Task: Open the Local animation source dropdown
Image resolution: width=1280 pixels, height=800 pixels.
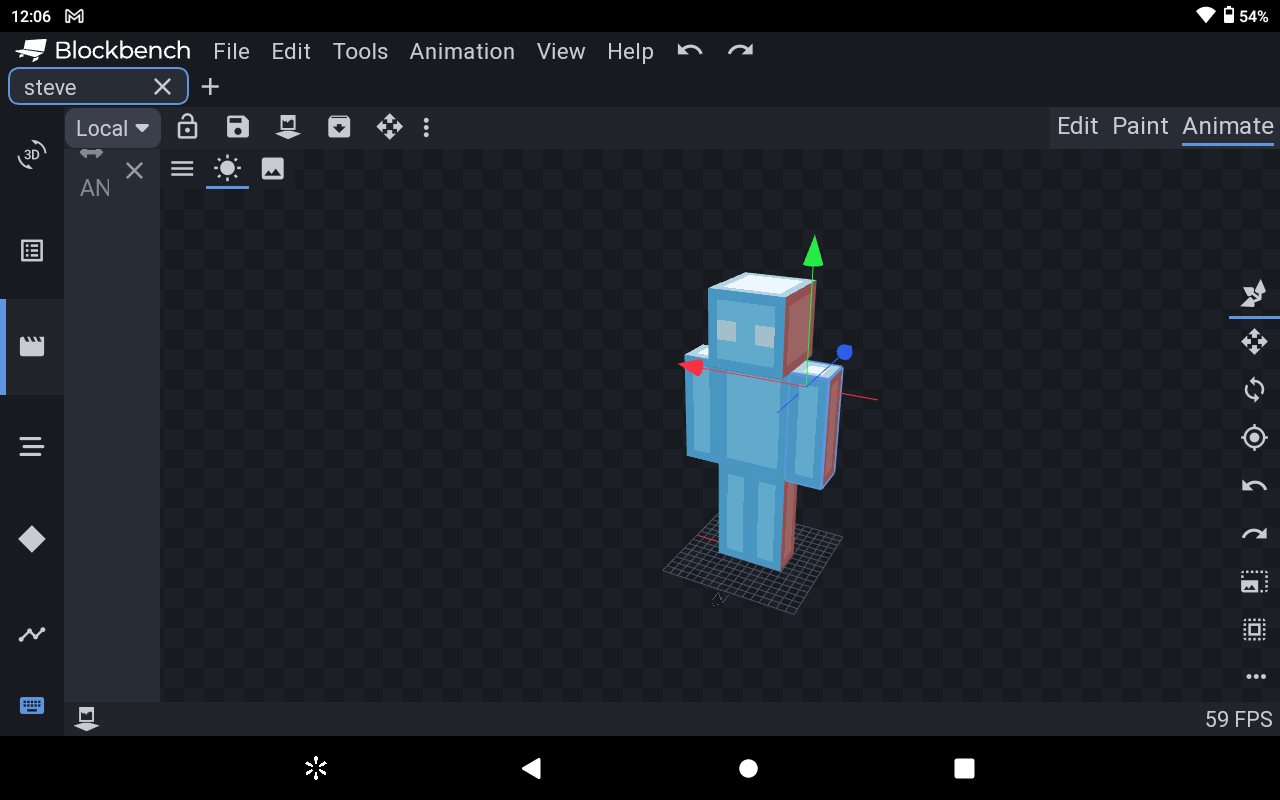Action: (x=112, y=127)
